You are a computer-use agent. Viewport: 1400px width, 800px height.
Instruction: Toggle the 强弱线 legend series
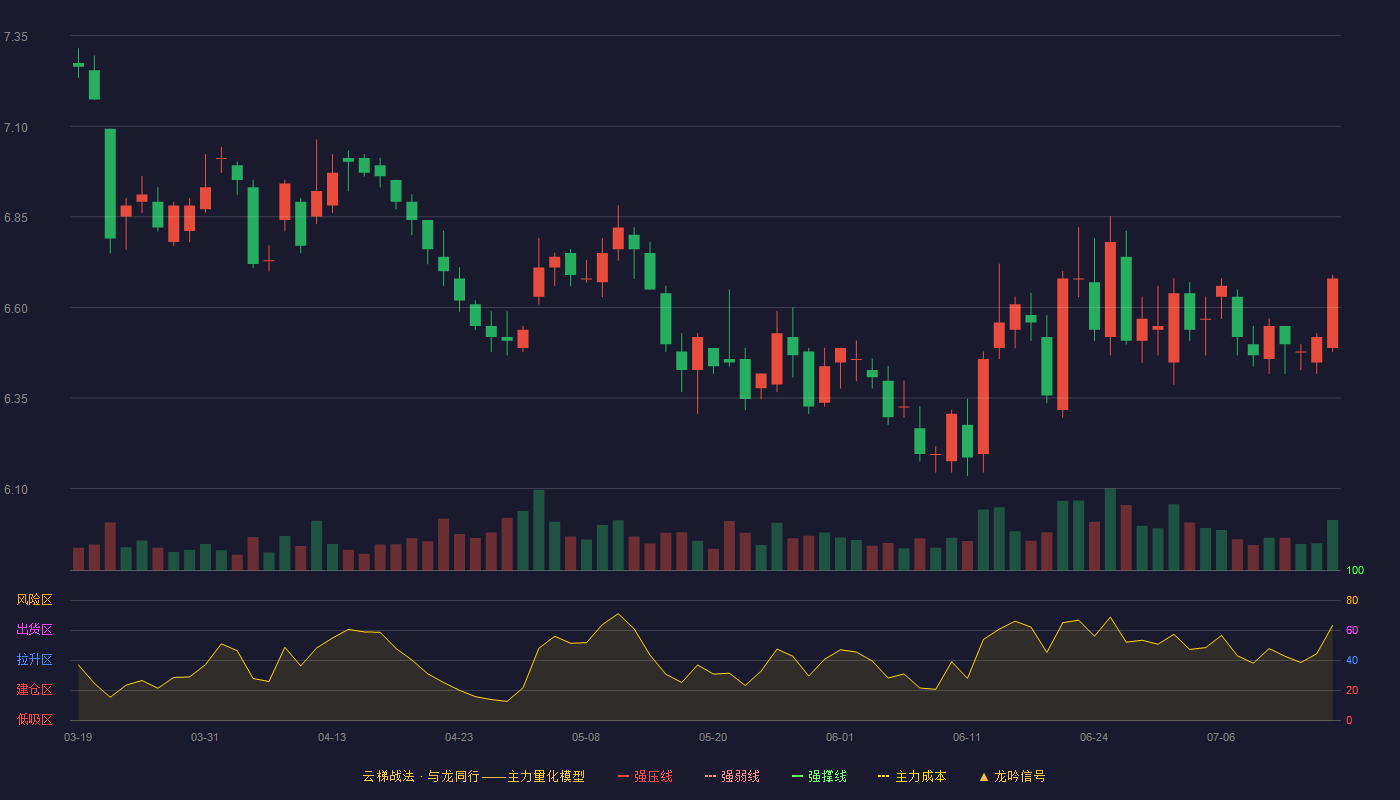(732, 776)
